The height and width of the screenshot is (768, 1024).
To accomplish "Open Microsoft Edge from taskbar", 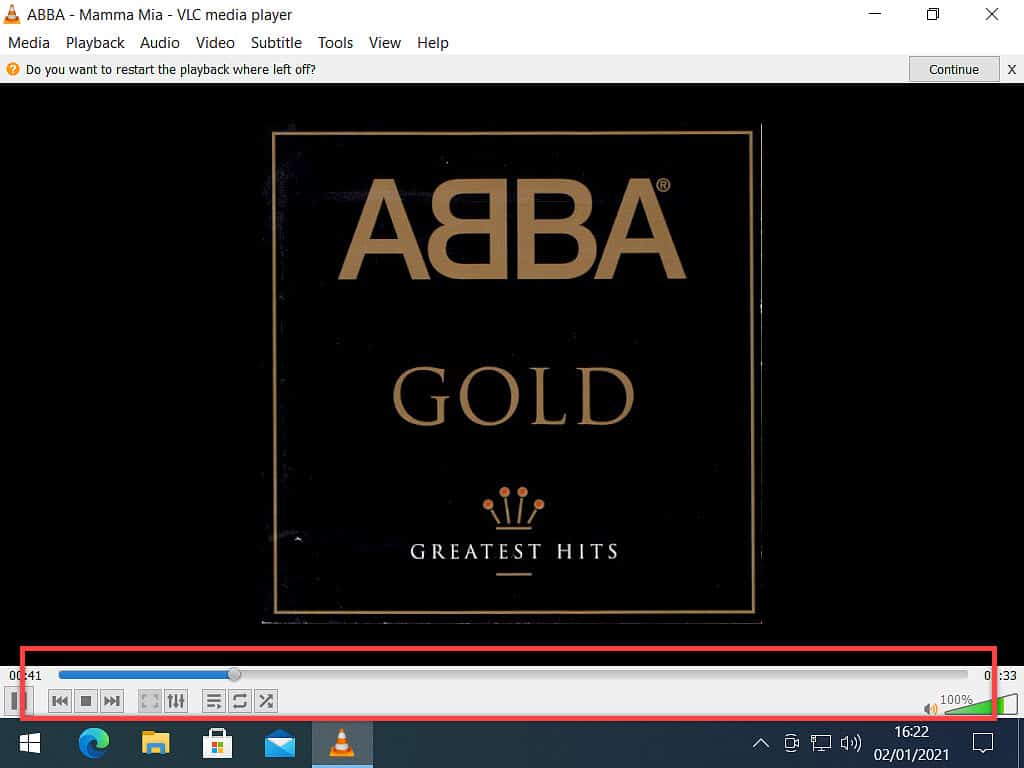I will 94,743.
